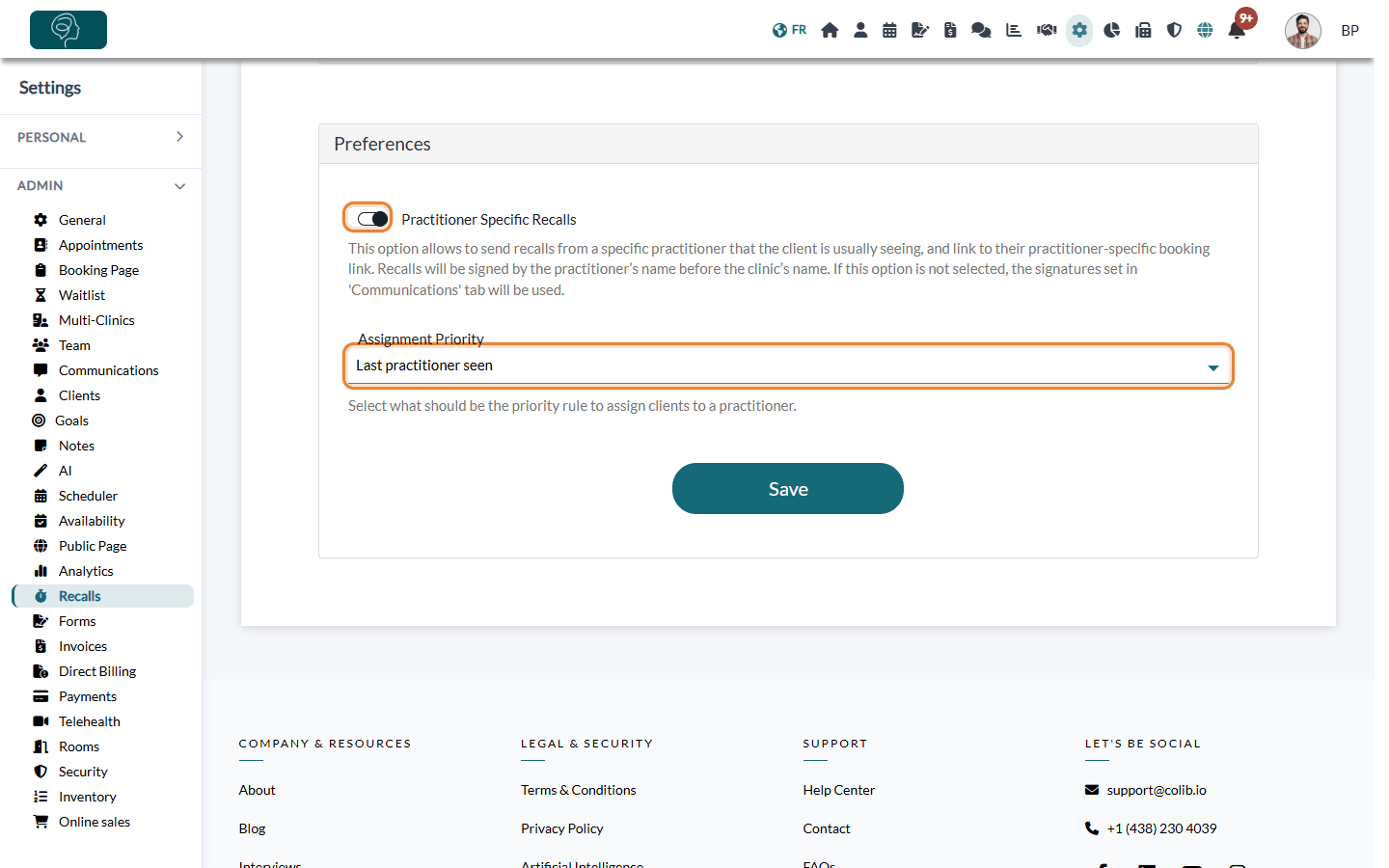Select Telehealth in the sidebar
The height and width of the screenshot is (868, 1389).
[90, 721]
